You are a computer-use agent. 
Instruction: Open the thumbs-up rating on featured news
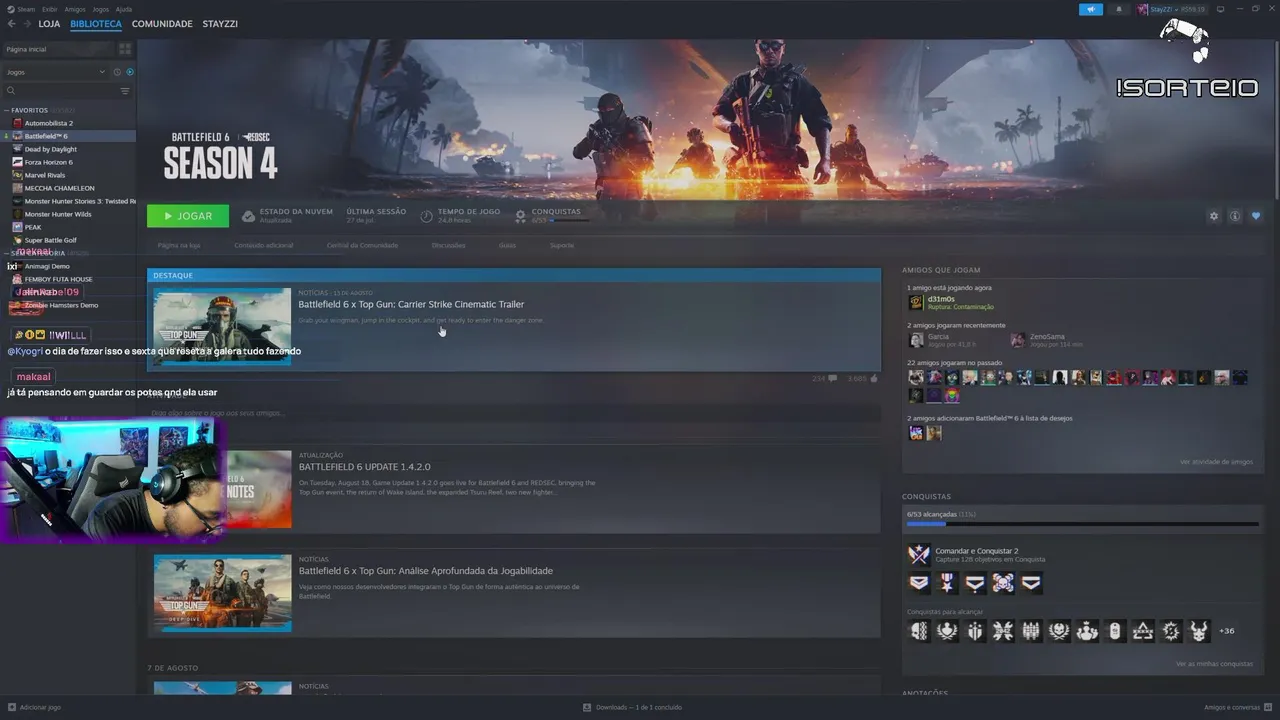pyautogui.click(x=874, y=379)
